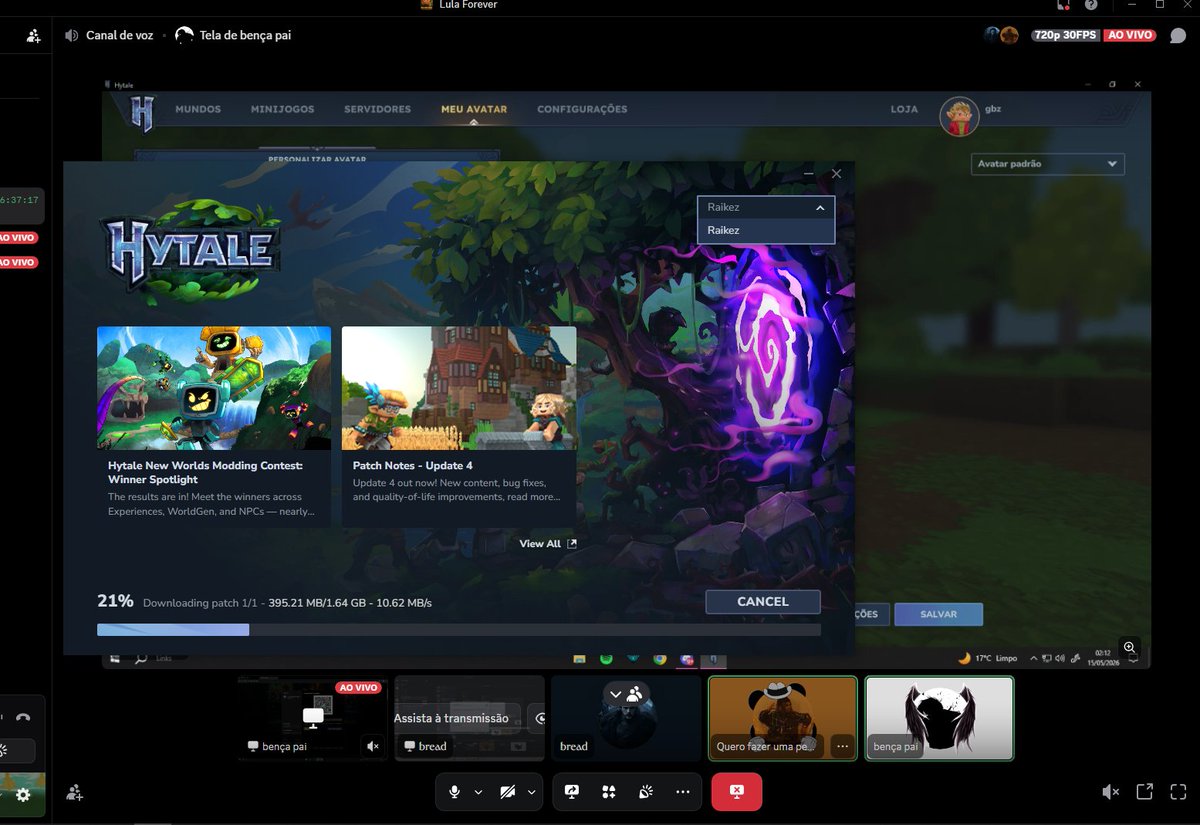Open user settings gear at bottom left
The image size is (1200, 825).
22,796
